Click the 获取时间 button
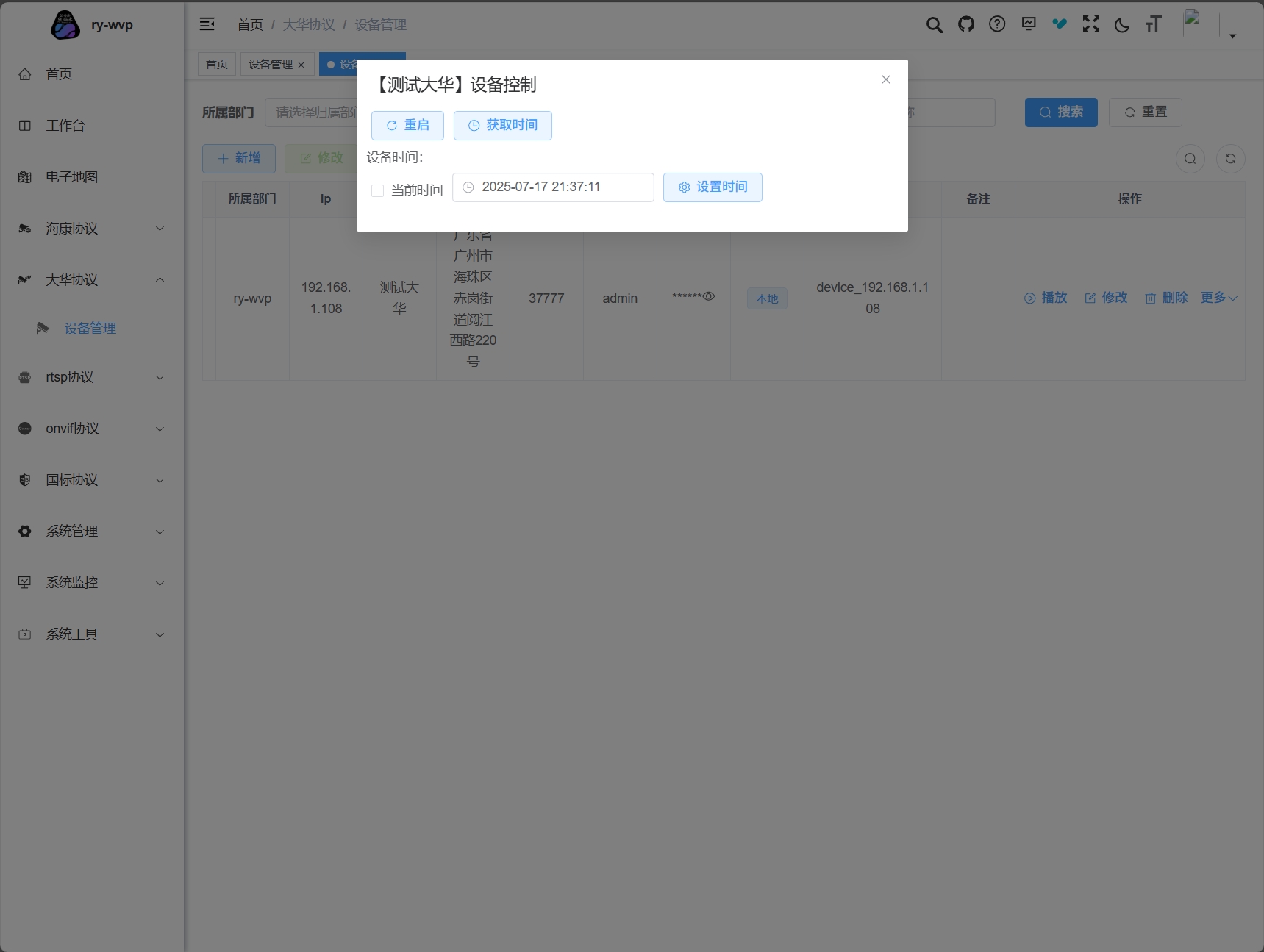Viewport: 1264px width, 952px height. (x=502, y=126)
